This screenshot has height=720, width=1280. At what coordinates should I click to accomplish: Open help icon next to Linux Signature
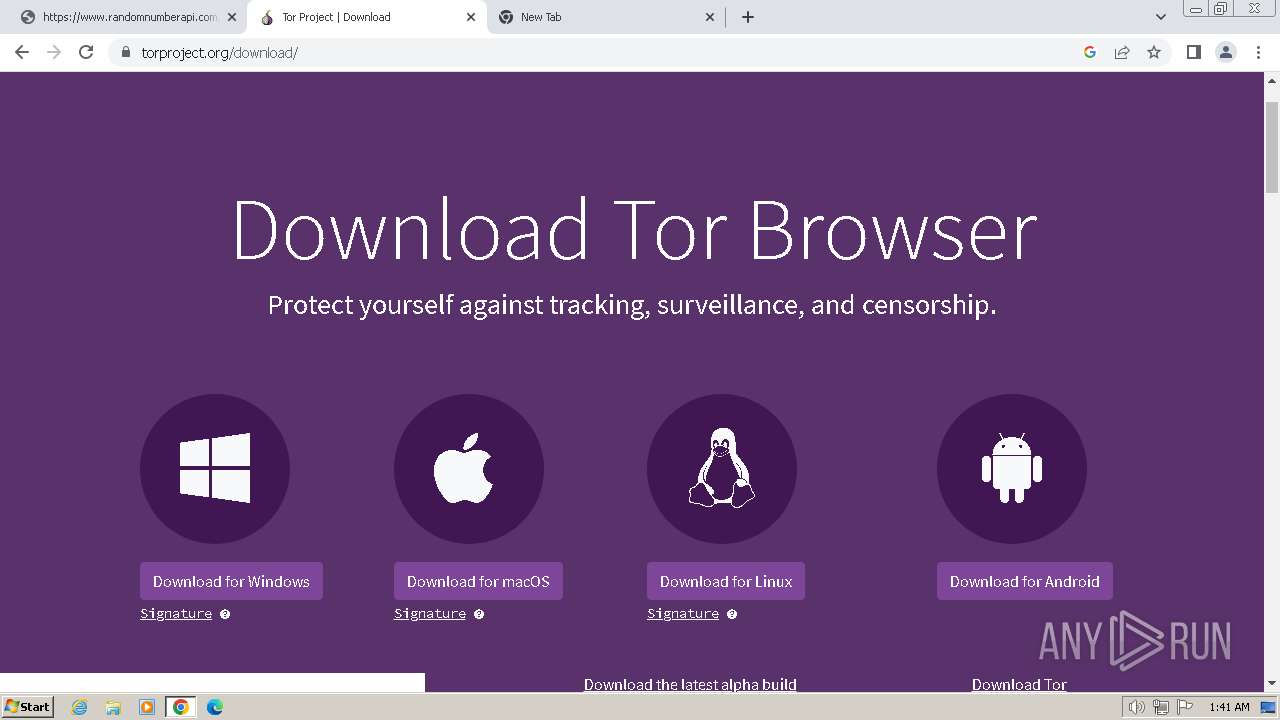click(x=732, y=614)
